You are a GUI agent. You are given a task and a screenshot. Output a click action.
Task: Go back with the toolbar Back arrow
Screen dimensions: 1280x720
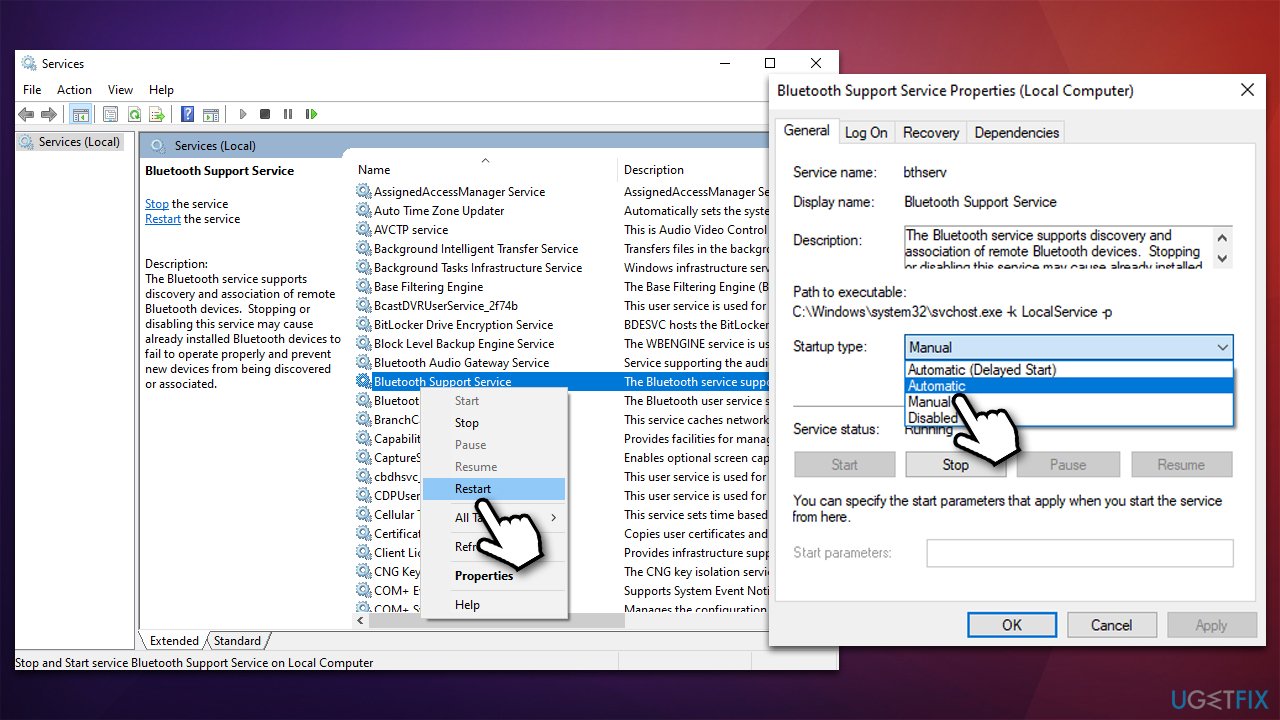coord(26,115)
